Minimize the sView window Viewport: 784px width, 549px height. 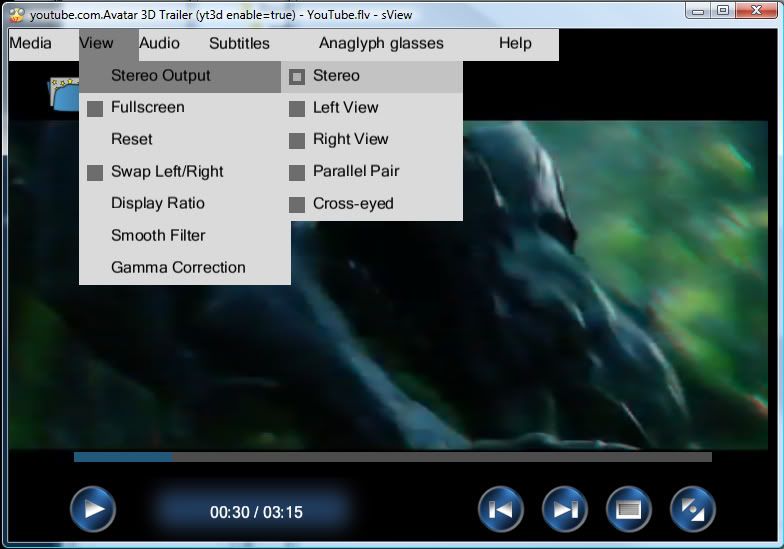(x=698, y=10)
